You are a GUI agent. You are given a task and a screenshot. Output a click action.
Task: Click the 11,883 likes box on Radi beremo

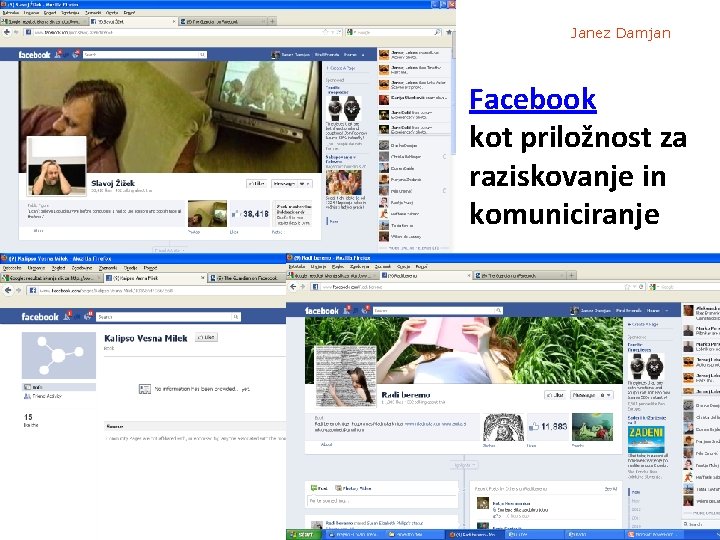tap(548, 427)
